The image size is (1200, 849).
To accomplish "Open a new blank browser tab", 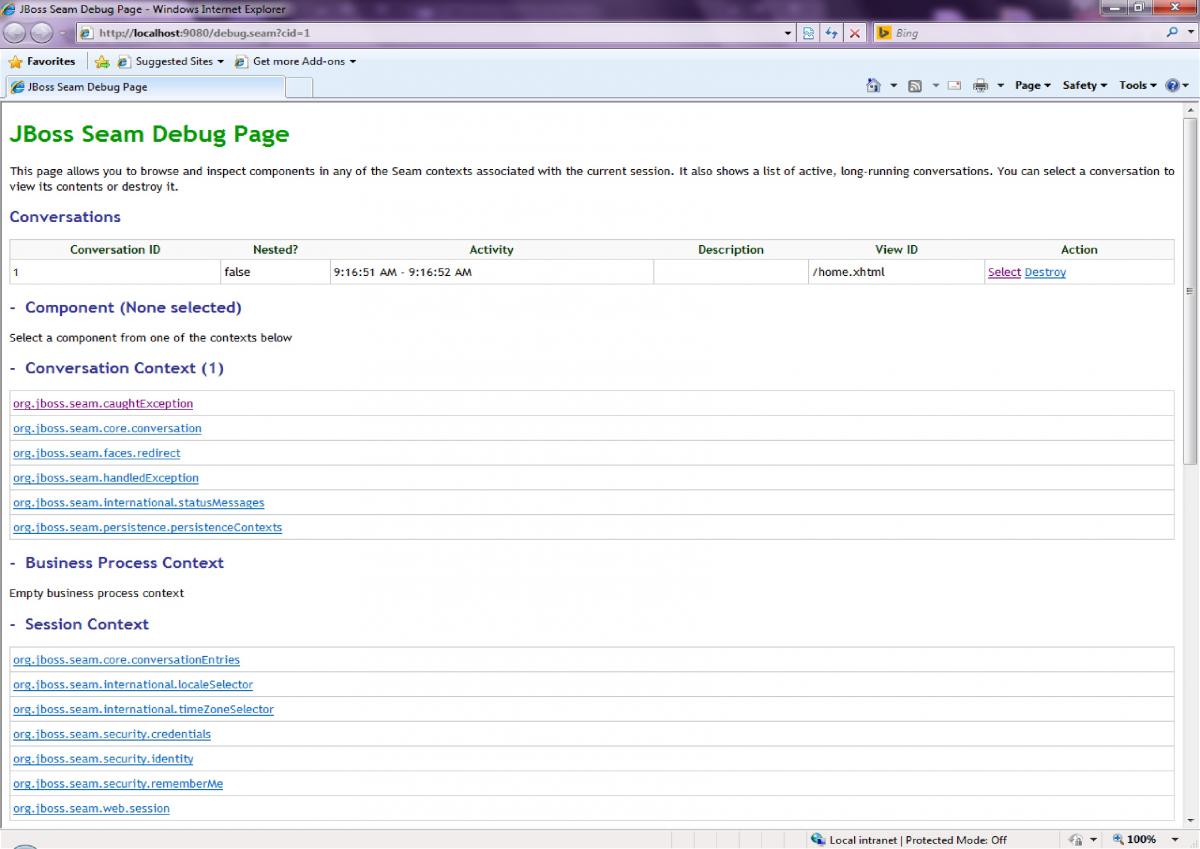I will point(299,88).
